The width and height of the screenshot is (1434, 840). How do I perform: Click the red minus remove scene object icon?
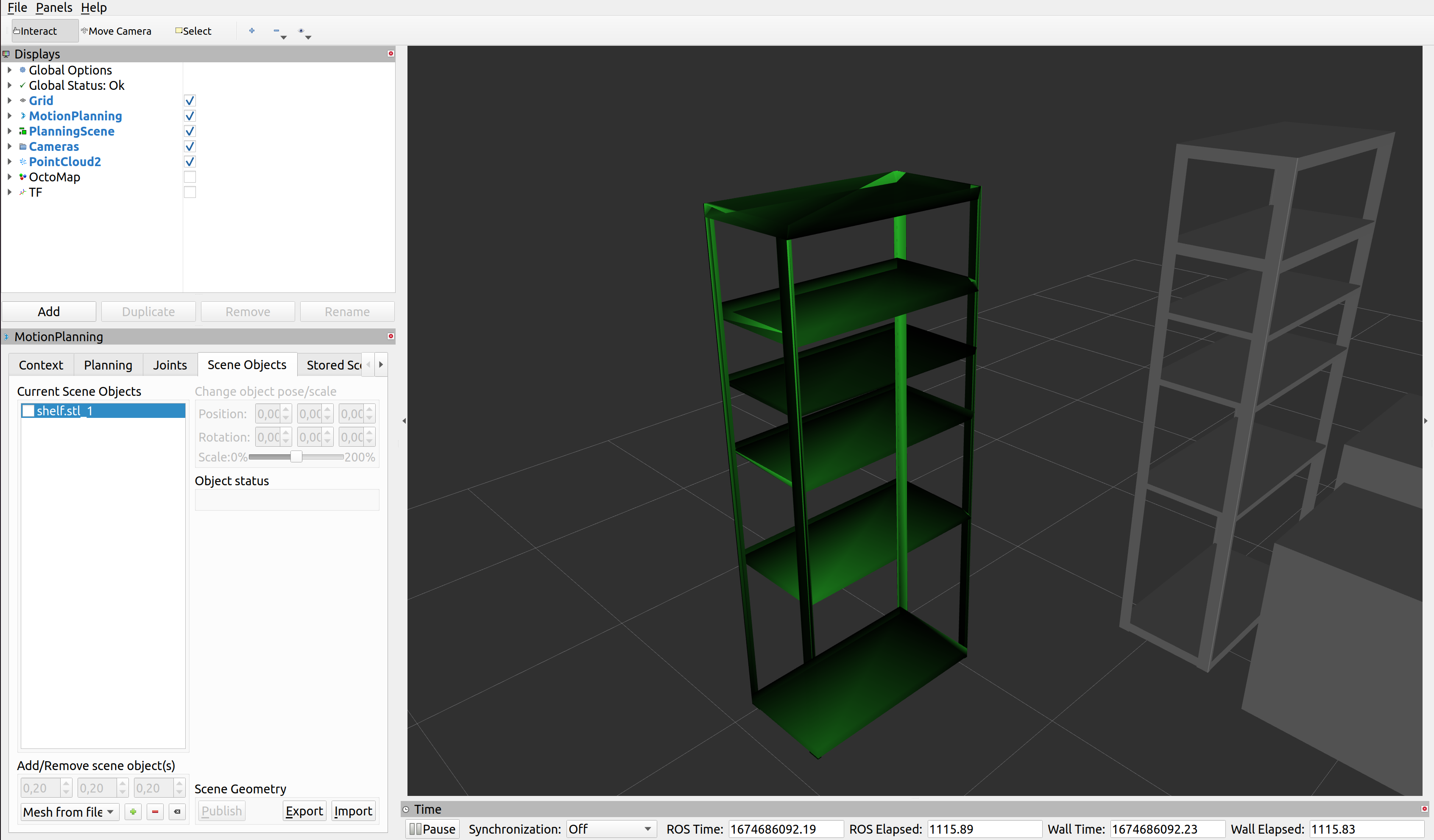tap(155, 812)
